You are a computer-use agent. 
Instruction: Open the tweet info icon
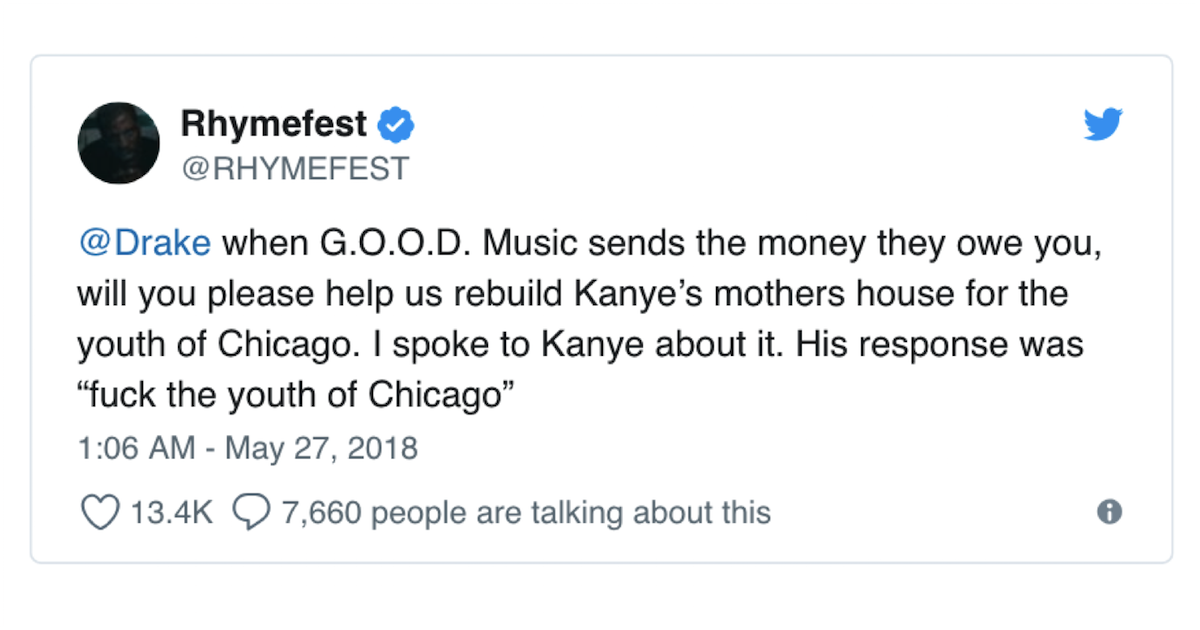coord(1109,512)
